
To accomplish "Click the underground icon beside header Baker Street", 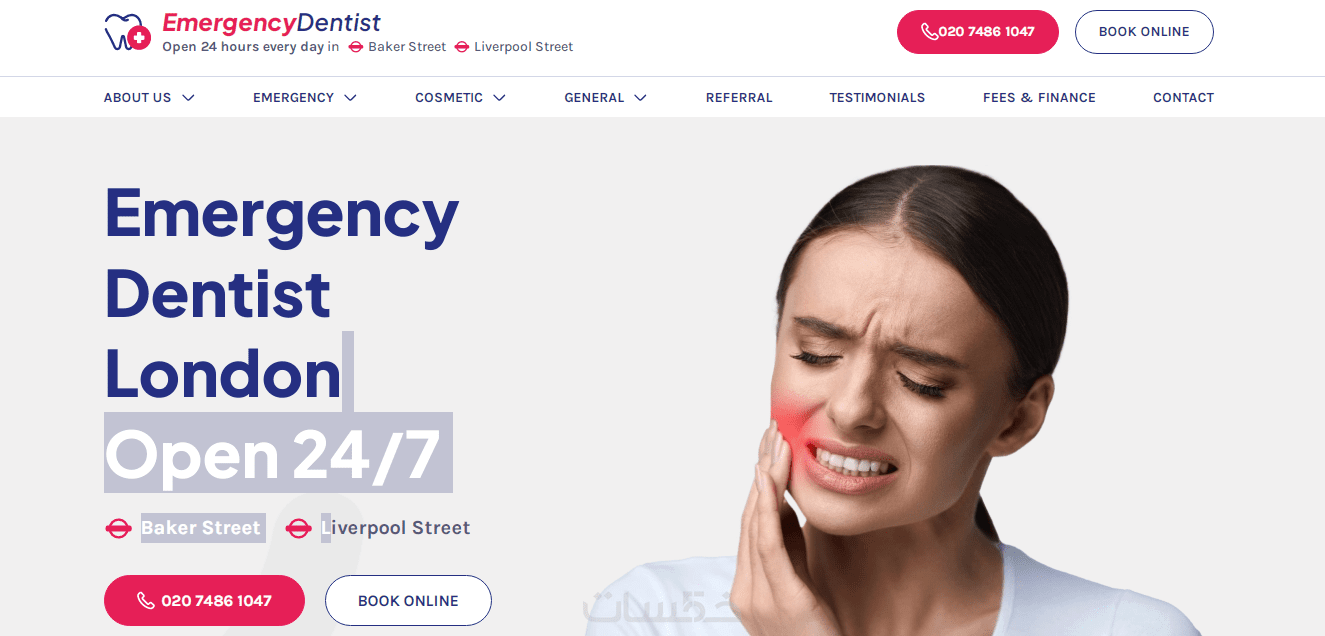I will 356,47.
